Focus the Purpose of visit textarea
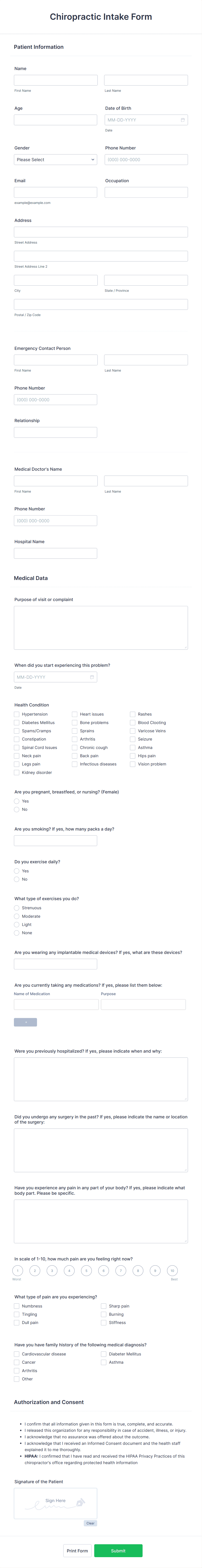This screenshot has height=1568, width=202. pos(101,628)
